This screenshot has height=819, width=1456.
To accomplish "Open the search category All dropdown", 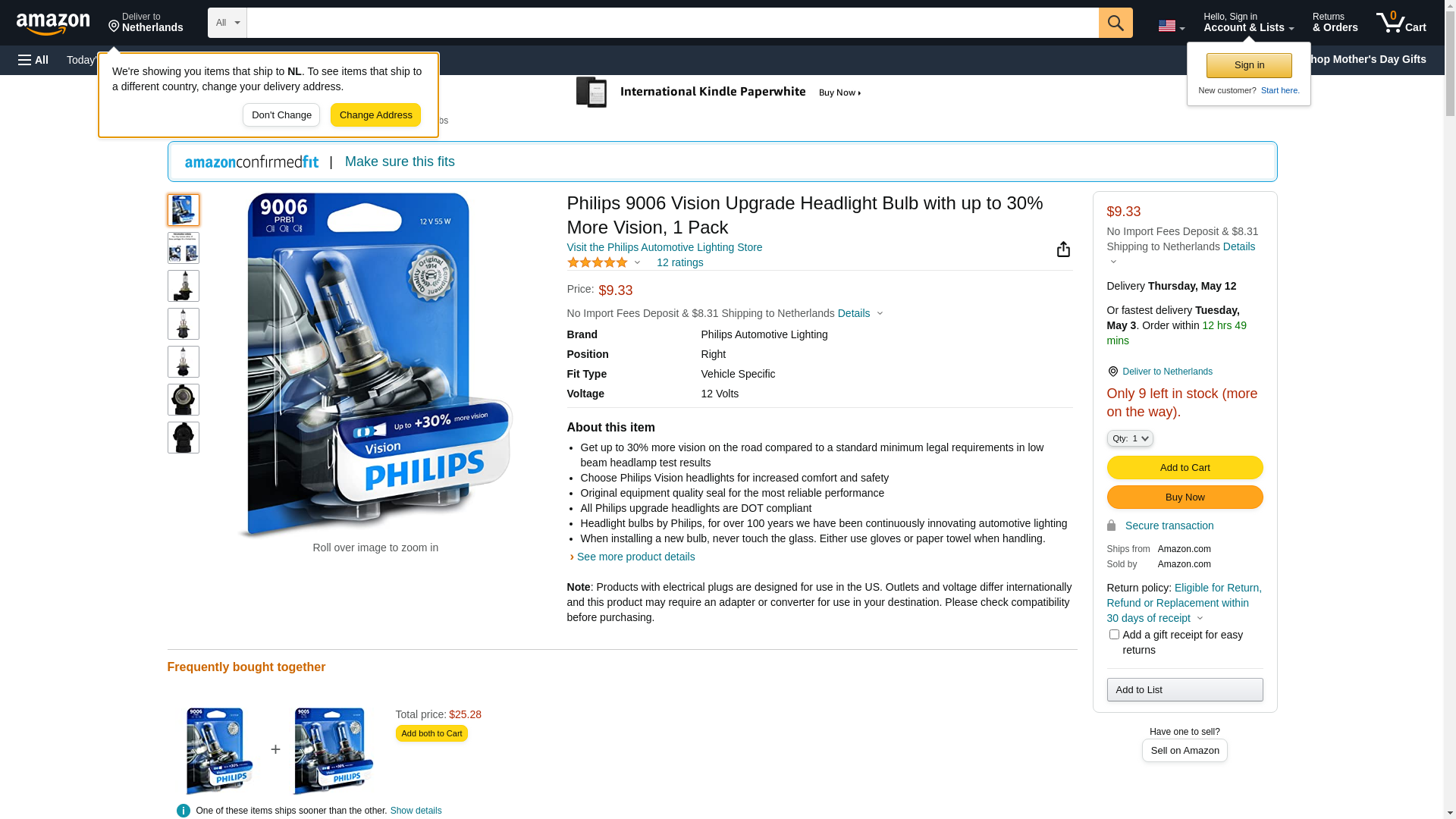I will tap(227, 23).
